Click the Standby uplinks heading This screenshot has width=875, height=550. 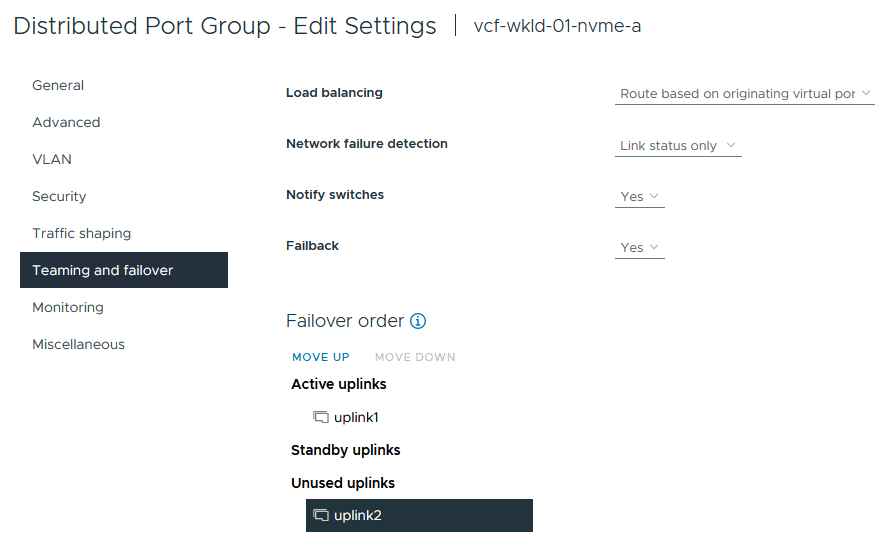[345, 450]
